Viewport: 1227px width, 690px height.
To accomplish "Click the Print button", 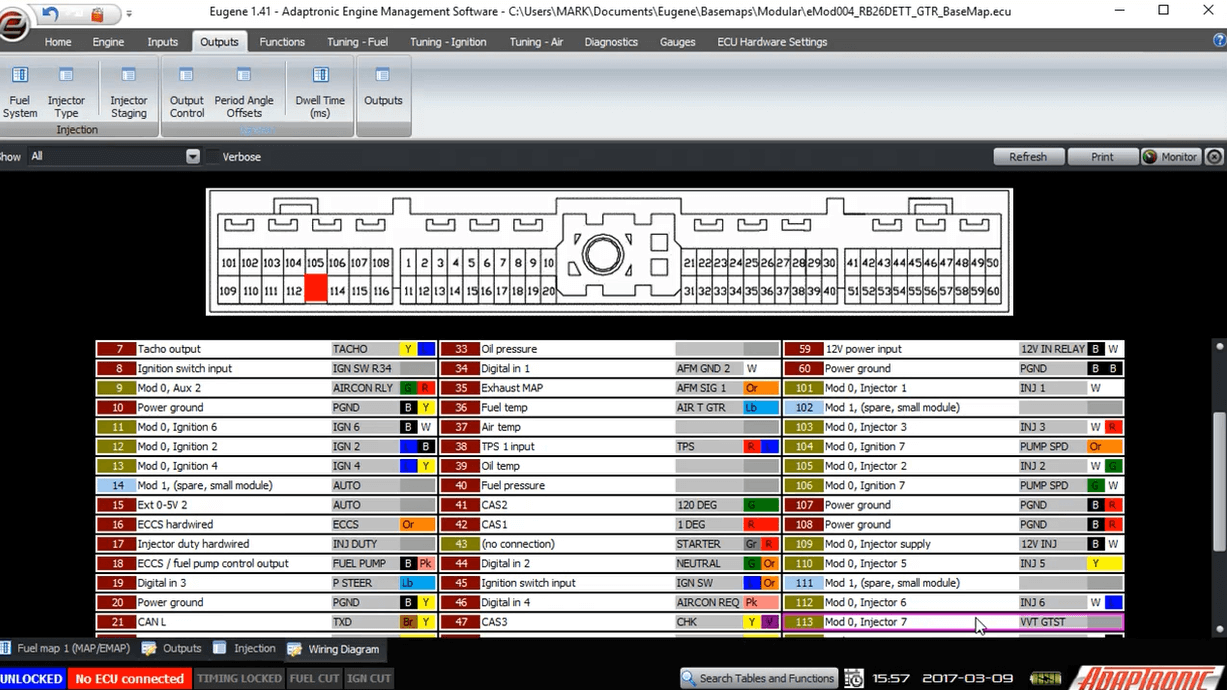I will click(x=1102, y=157).
